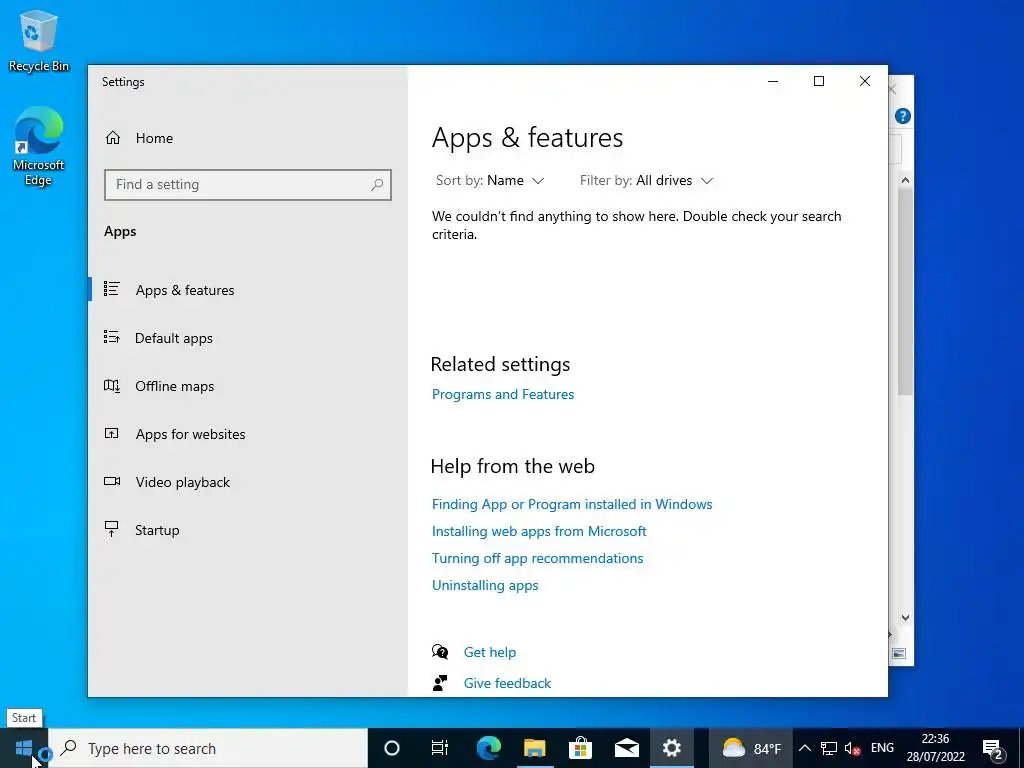Open Cortana from the taskbar
The height and width of the screenshot is (768, 1024).
point(392,748)
